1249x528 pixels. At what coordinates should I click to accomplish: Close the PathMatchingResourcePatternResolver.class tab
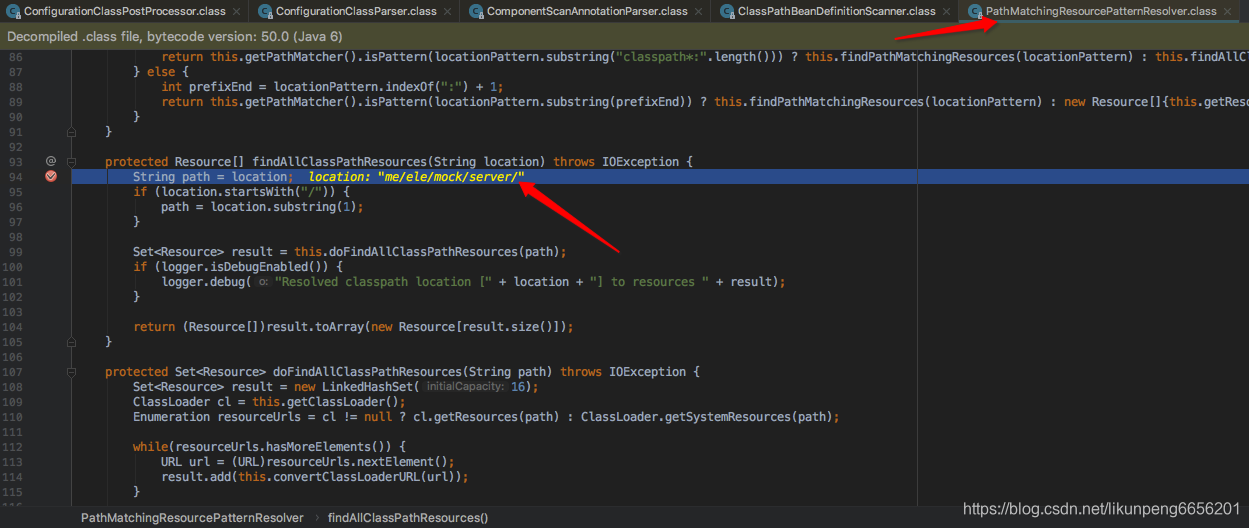coord(1229,12)
